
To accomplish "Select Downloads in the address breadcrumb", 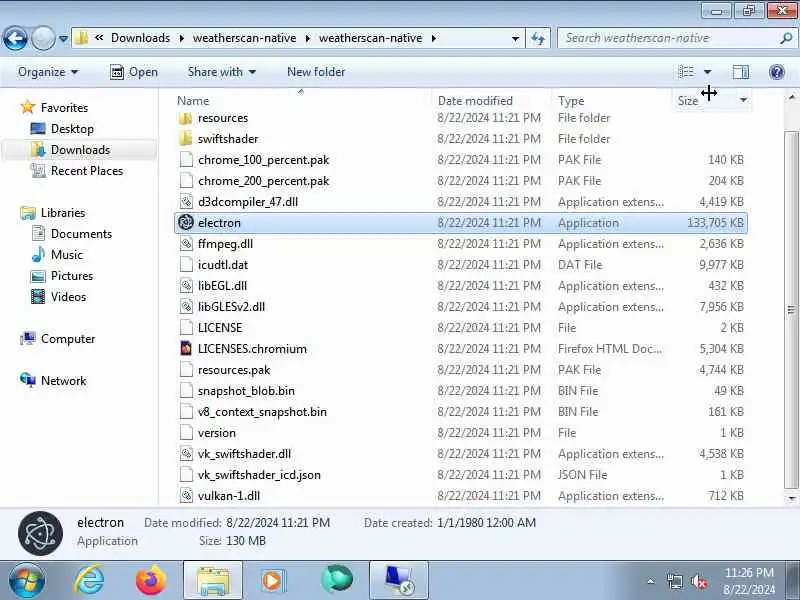I will coord(140,38).
